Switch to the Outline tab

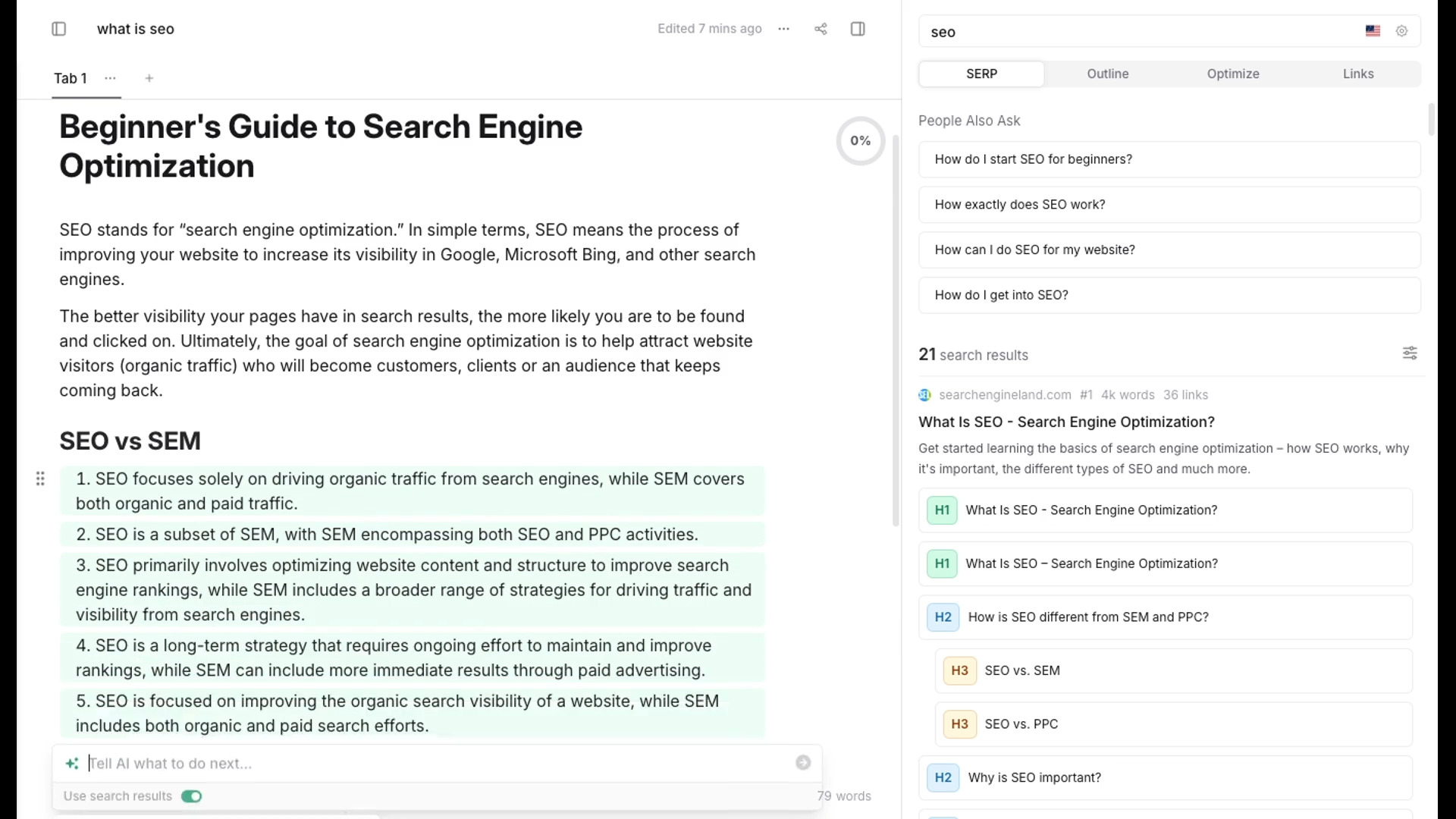pos(1107,74)
